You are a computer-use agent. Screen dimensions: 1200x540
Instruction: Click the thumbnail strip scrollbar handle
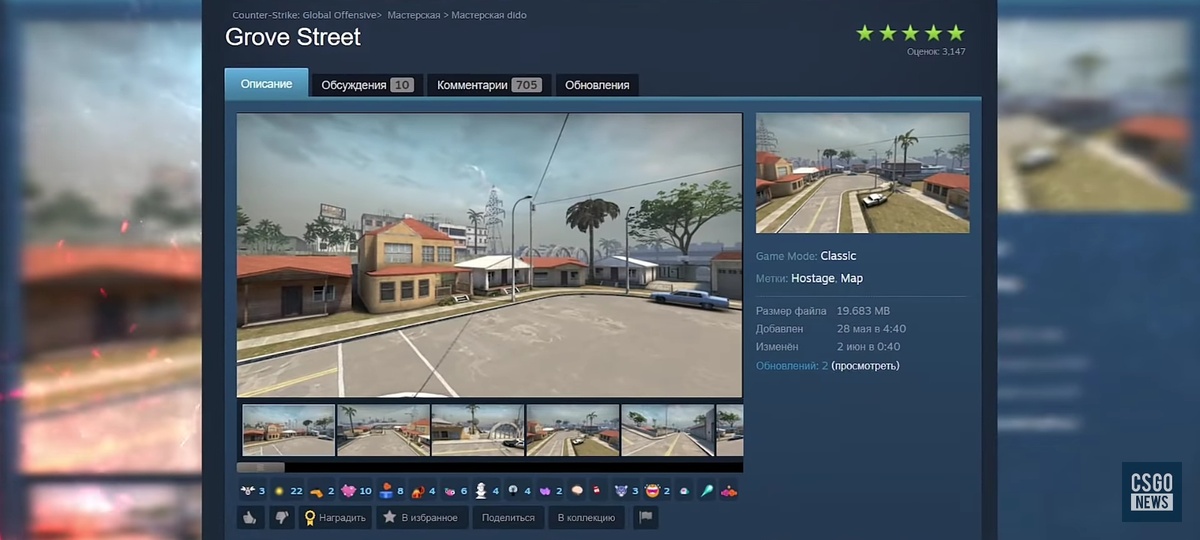261,467
